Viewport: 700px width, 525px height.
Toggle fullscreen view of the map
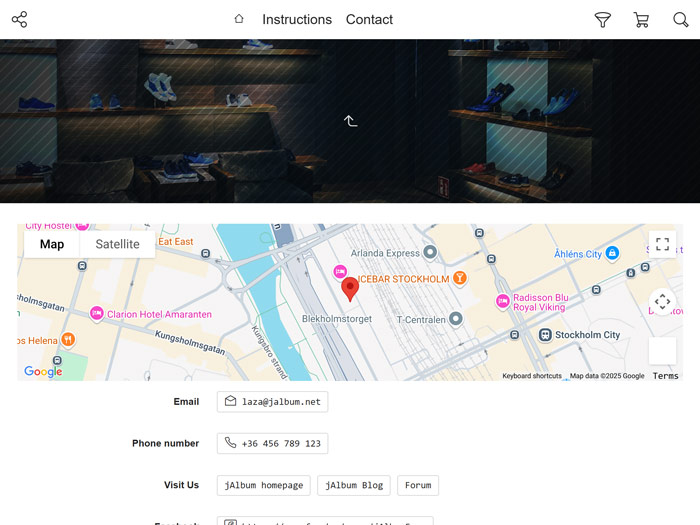tap(662, 245)
